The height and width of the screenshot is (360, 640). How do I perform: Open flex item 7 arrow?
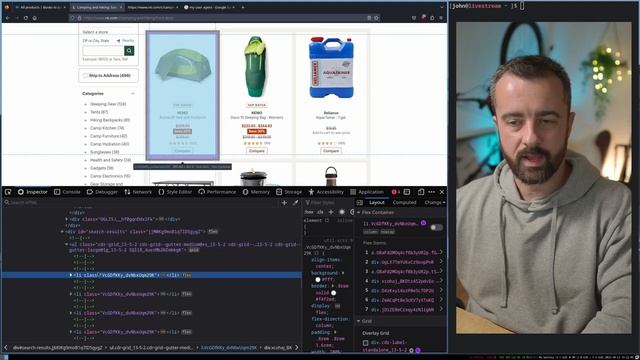pyautogui.click(x=441, y=309)
